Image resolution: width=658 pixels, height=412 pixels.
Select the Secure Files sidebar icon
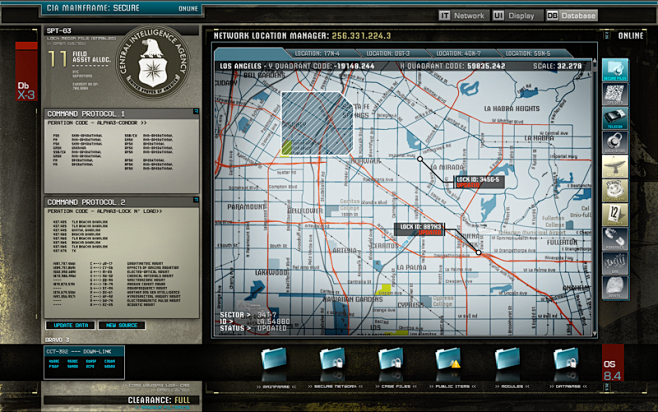click(615, 68)
